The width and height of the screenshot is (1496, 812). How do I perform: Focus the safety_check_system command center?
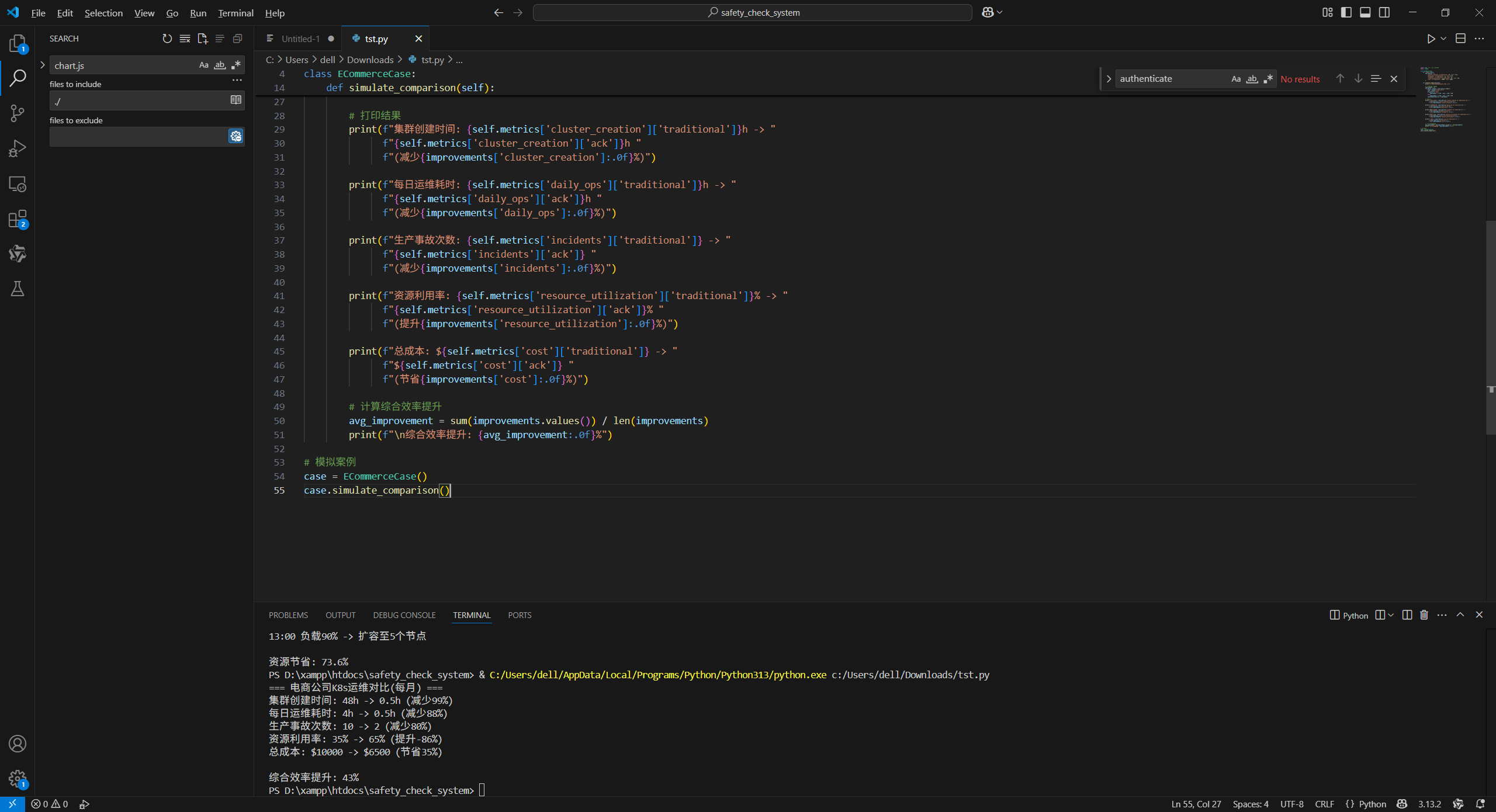click(753, 12)
